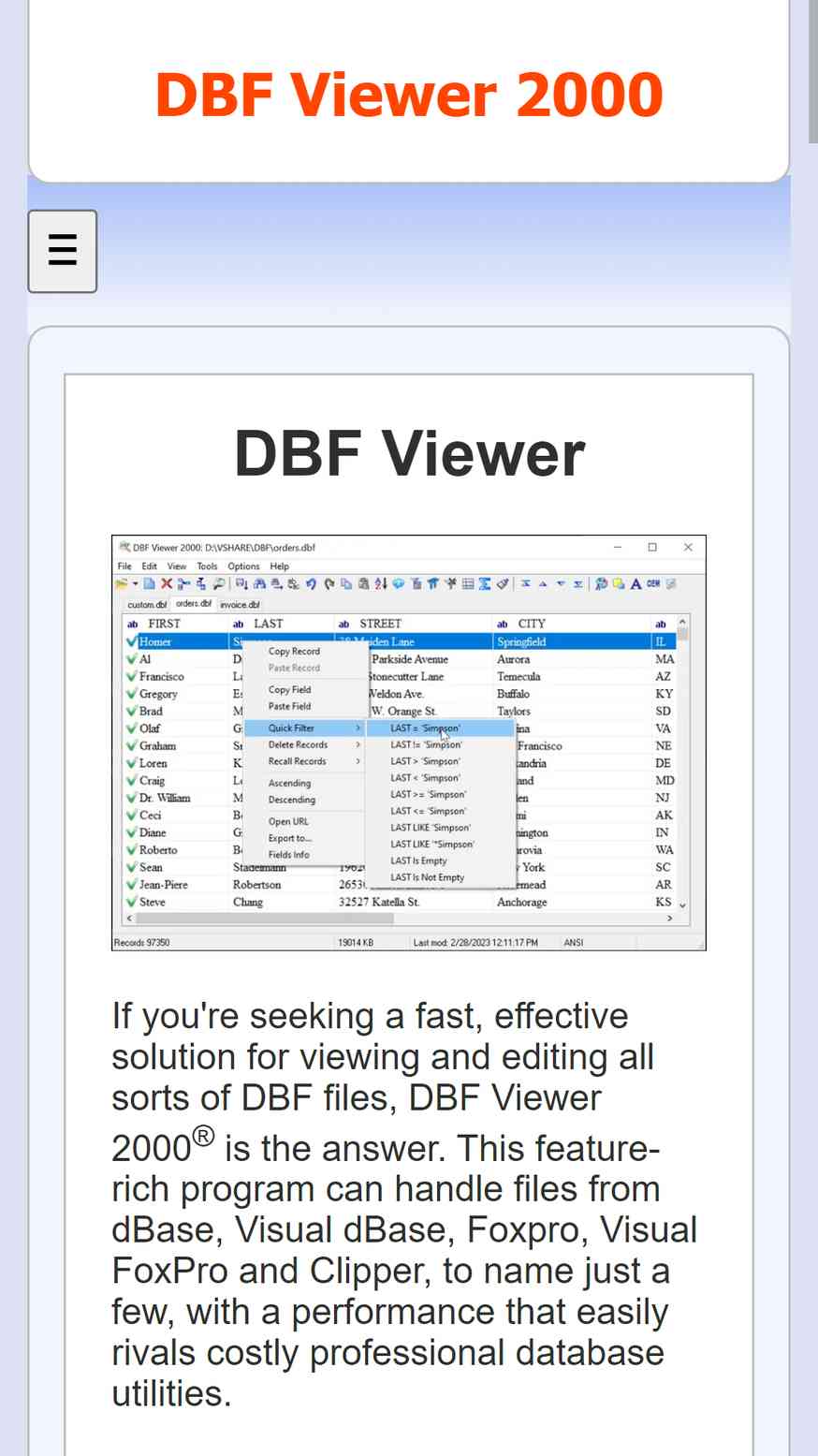Open the Tools menu
This screenshot has height=1456, width=818.
tap(207, 566)
